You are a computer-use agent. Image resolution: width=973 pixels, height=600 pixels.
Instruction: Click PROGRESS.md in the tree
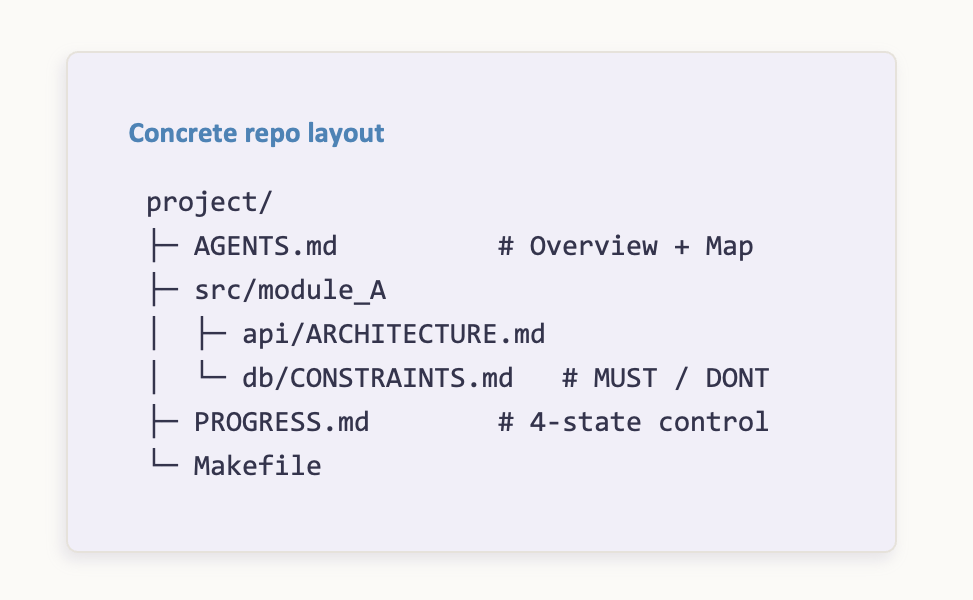click(x=282, y=423)
